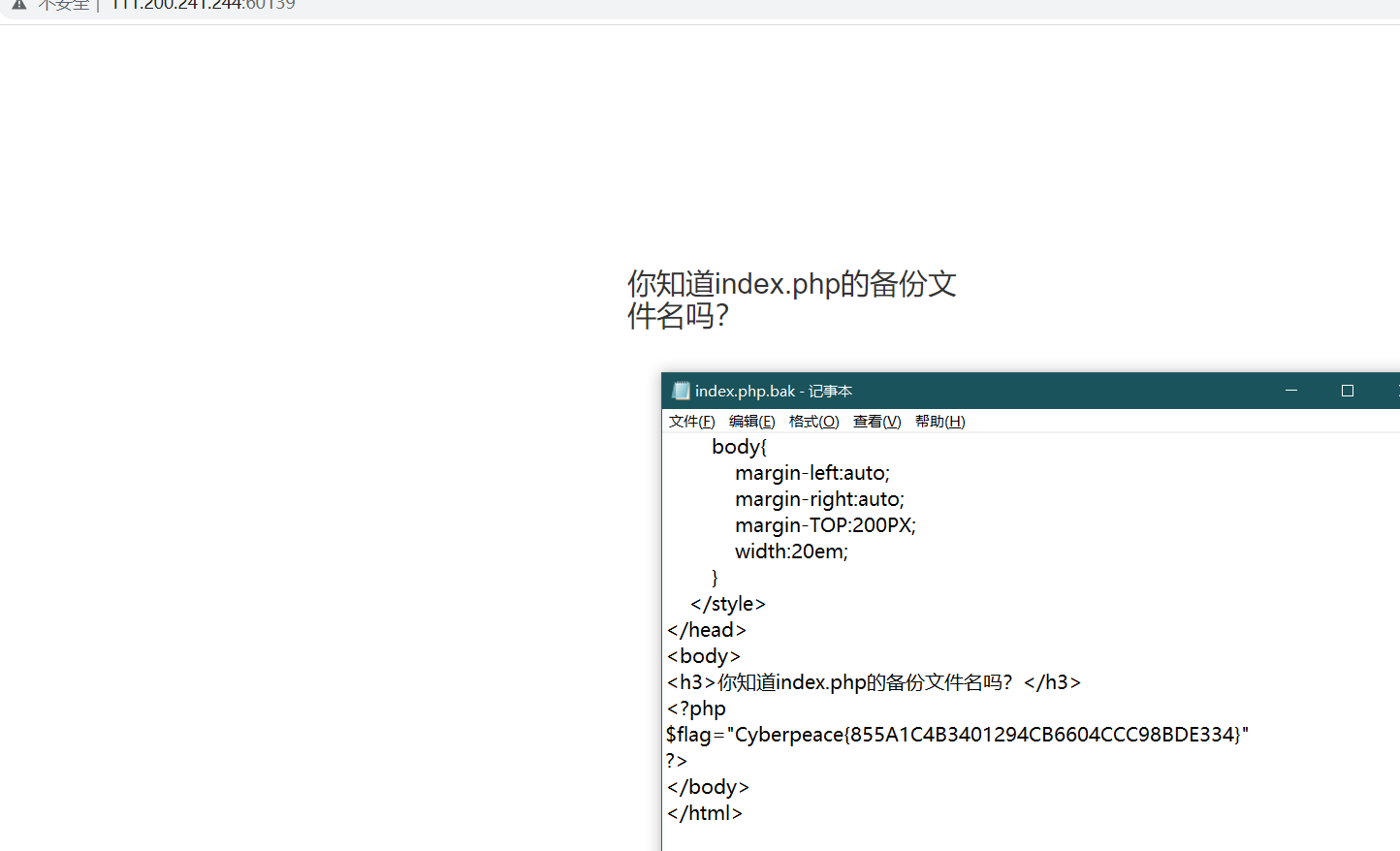Click the </html> line in the Notepad file
The width and height of the screenshot is (1400, 851).
(704, 813)
